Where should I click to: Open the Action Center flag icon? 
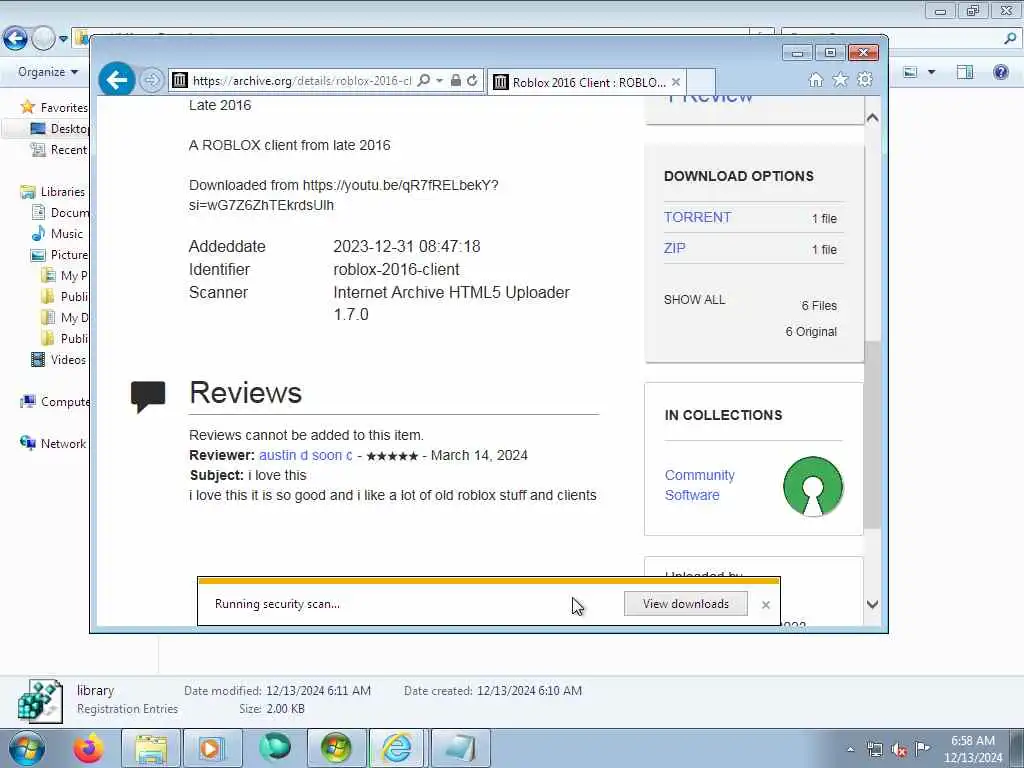[x=923, y=749]
